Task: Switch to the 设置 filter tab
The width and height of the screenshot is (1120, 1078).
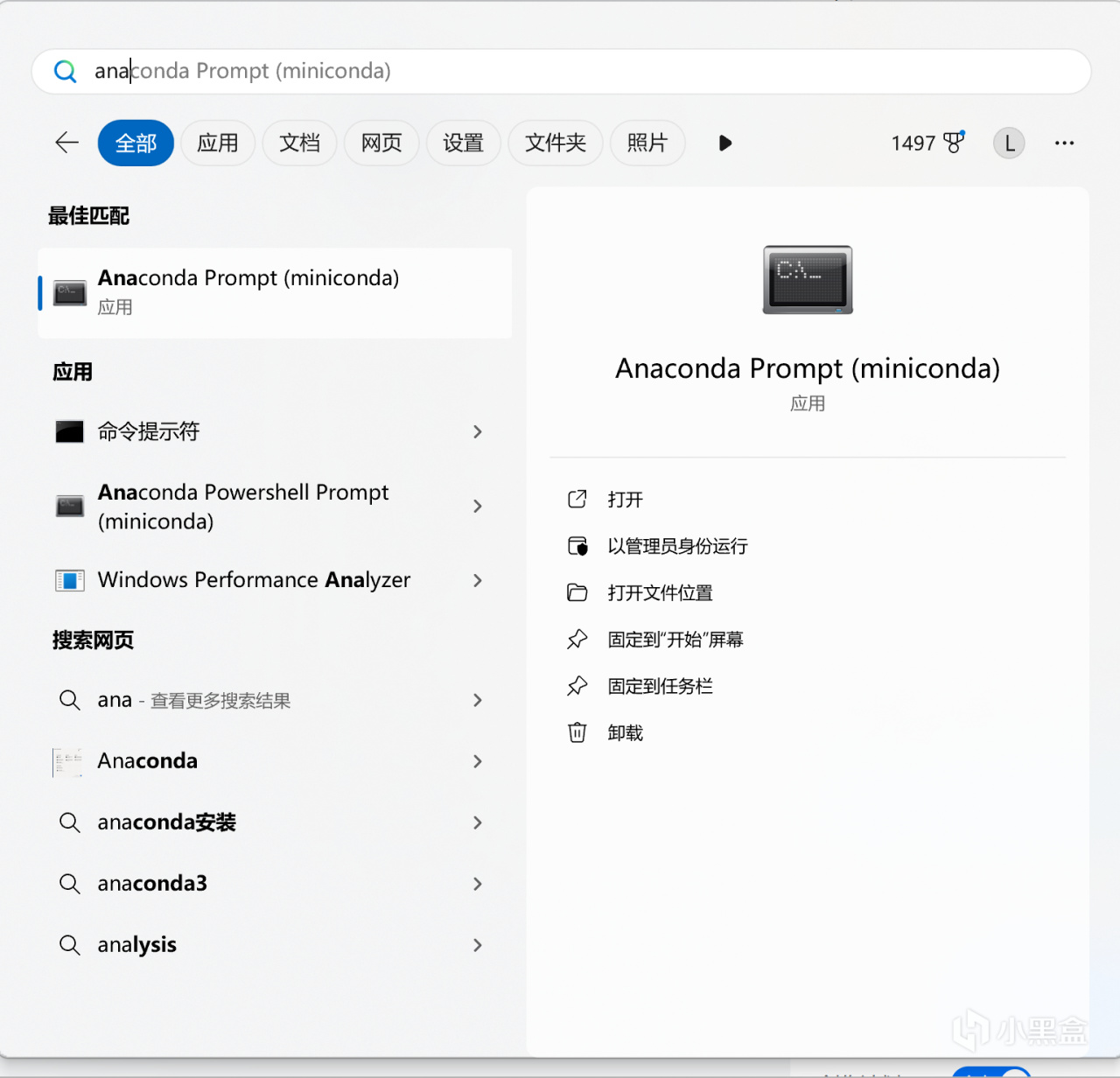Action: coord(464,143)
